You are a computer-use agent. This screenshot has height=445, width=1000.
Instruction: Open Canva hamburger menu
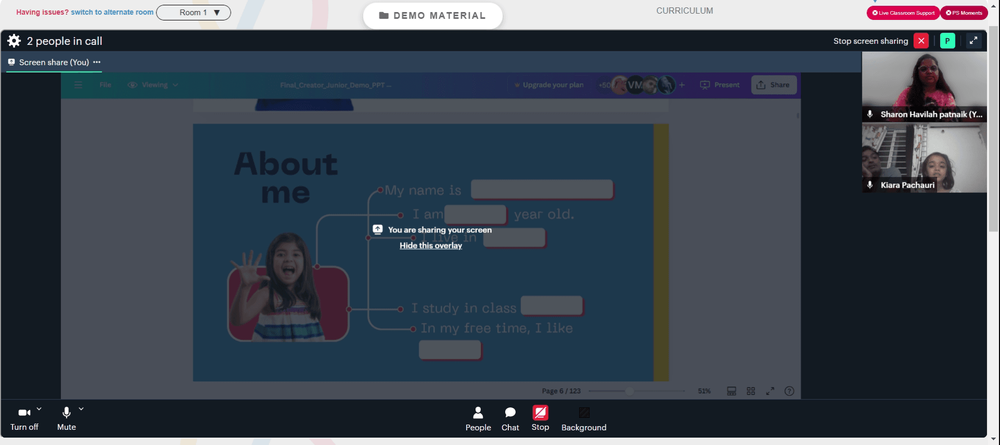(x=78, y=85)
